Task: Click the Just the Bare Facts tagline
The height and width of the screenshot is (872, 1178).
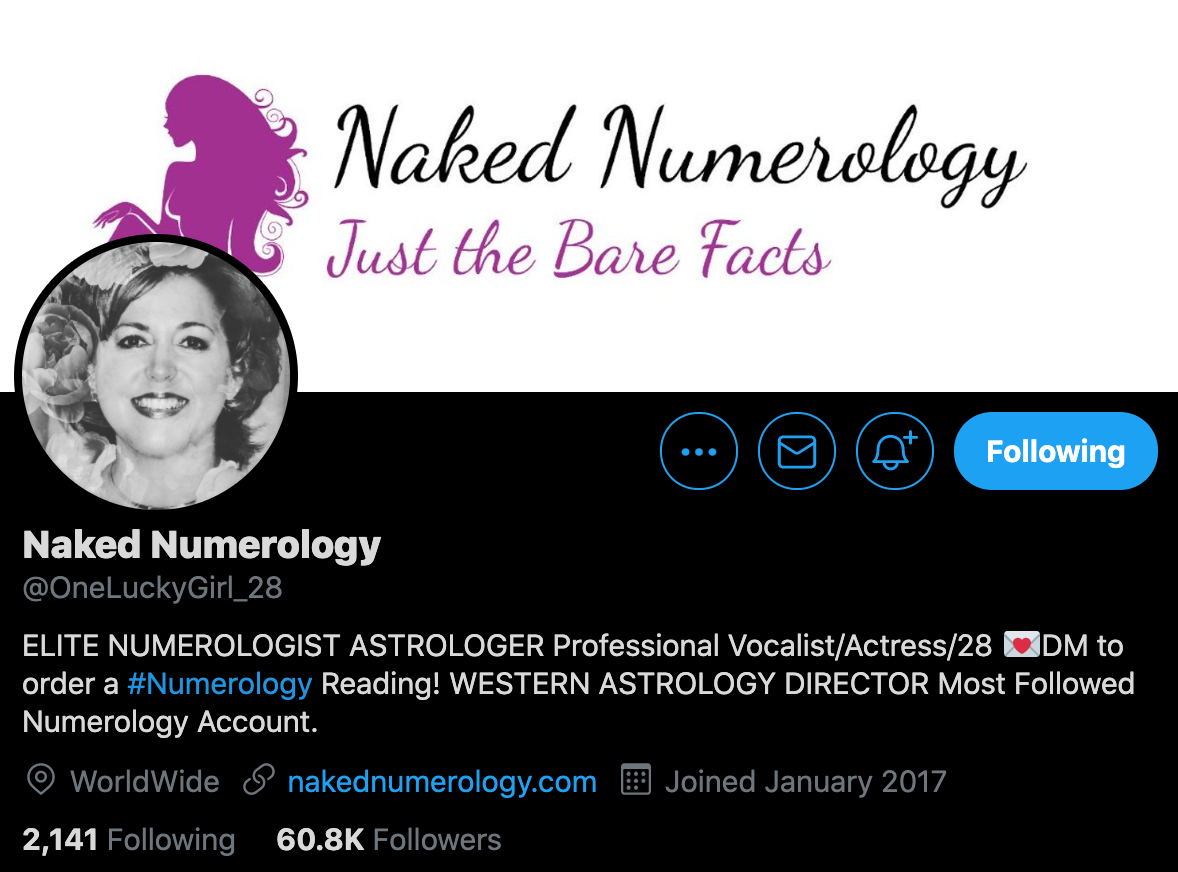Action: [578, 249]
